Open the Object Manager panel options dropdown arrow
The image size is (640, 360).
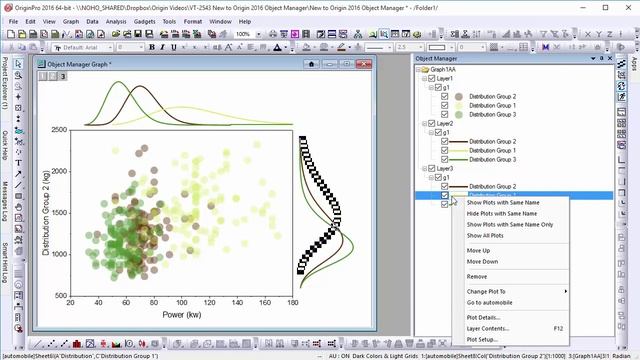[x=593, y=58]
